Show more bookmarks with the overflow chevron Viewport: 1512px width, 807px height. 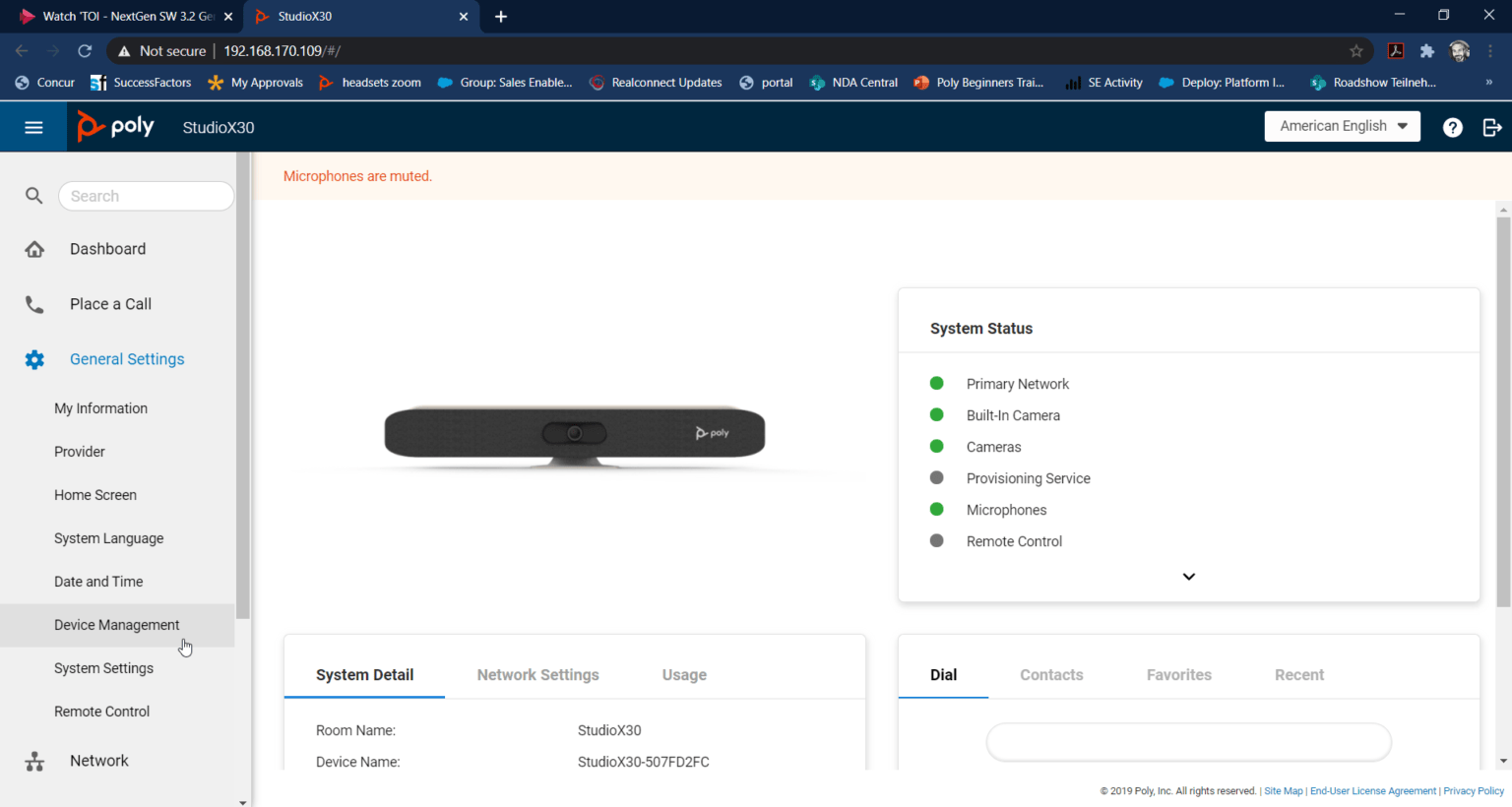click(x=1489, y=83)
